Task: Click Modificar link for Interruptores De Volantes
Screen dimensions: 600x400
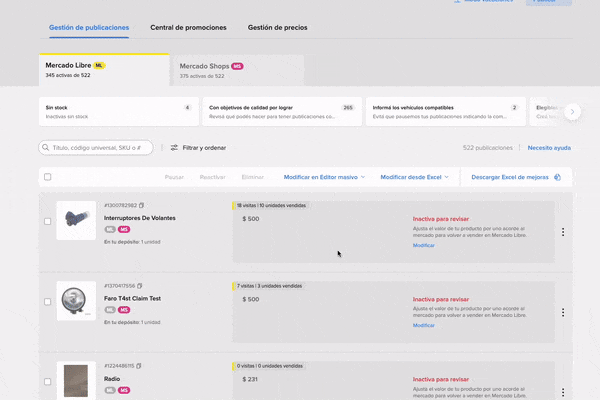Action: pos(424,245)
